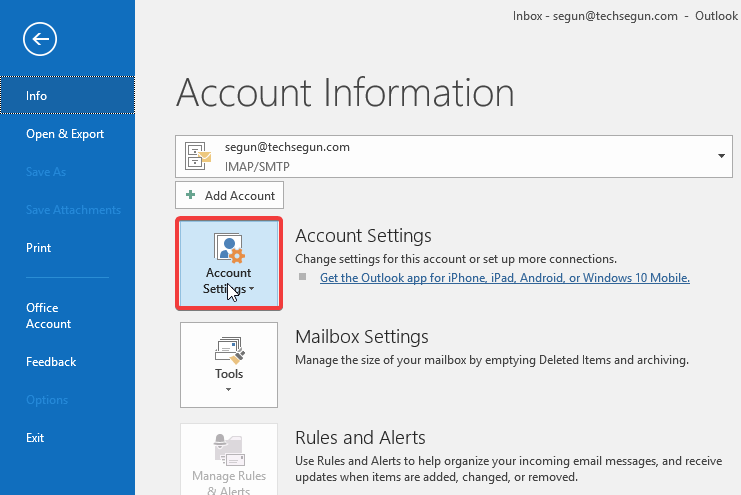Open the Get the Outlook app link
Screen dimensions: 741x495
(505, 278)
